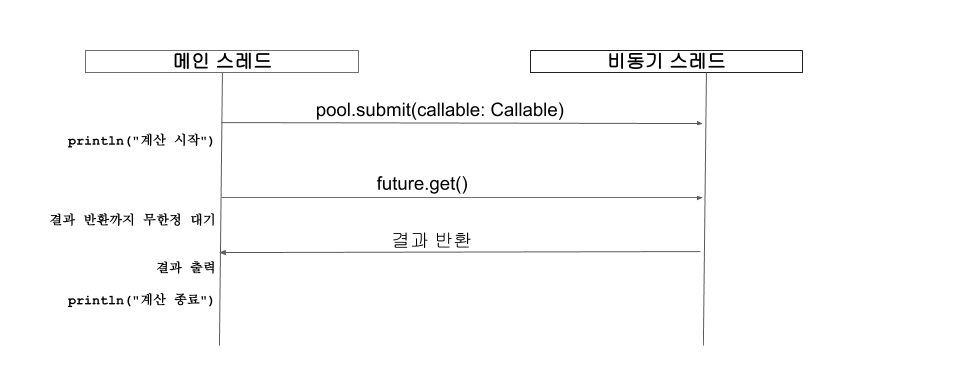Click the arrowhead of future.get() arrow

[x=700, y=198]
